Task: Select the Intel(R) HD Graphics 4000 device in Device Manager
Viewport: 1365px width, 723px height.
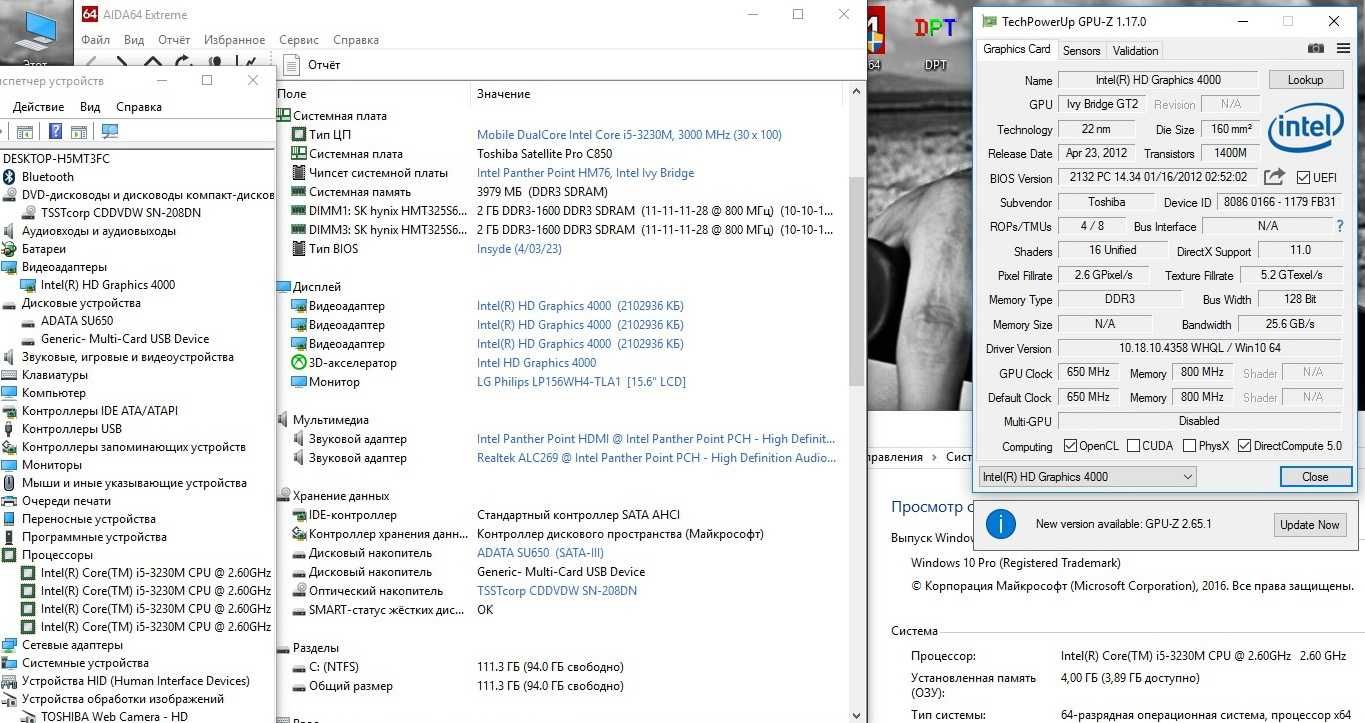Action: point(107,285)
